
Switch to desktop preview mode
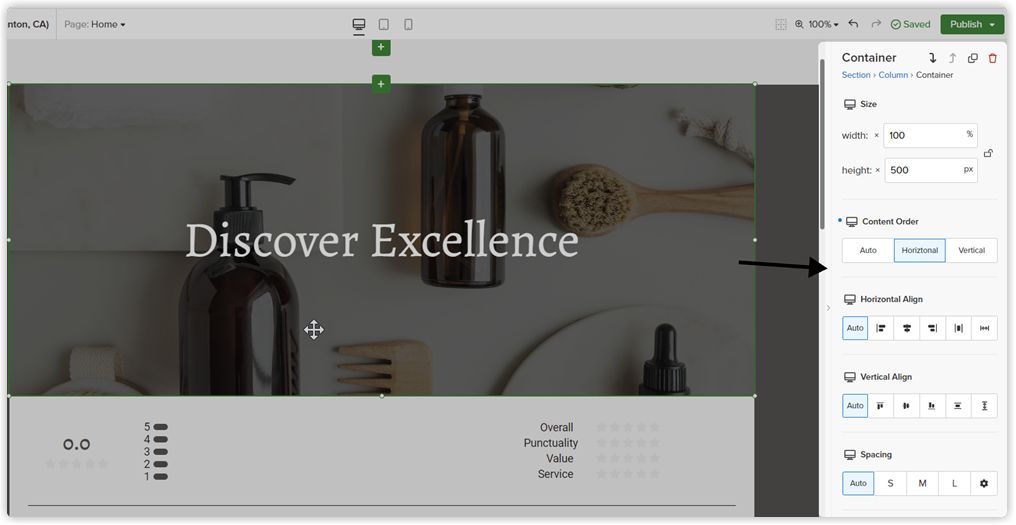click(x=359, y=25)
